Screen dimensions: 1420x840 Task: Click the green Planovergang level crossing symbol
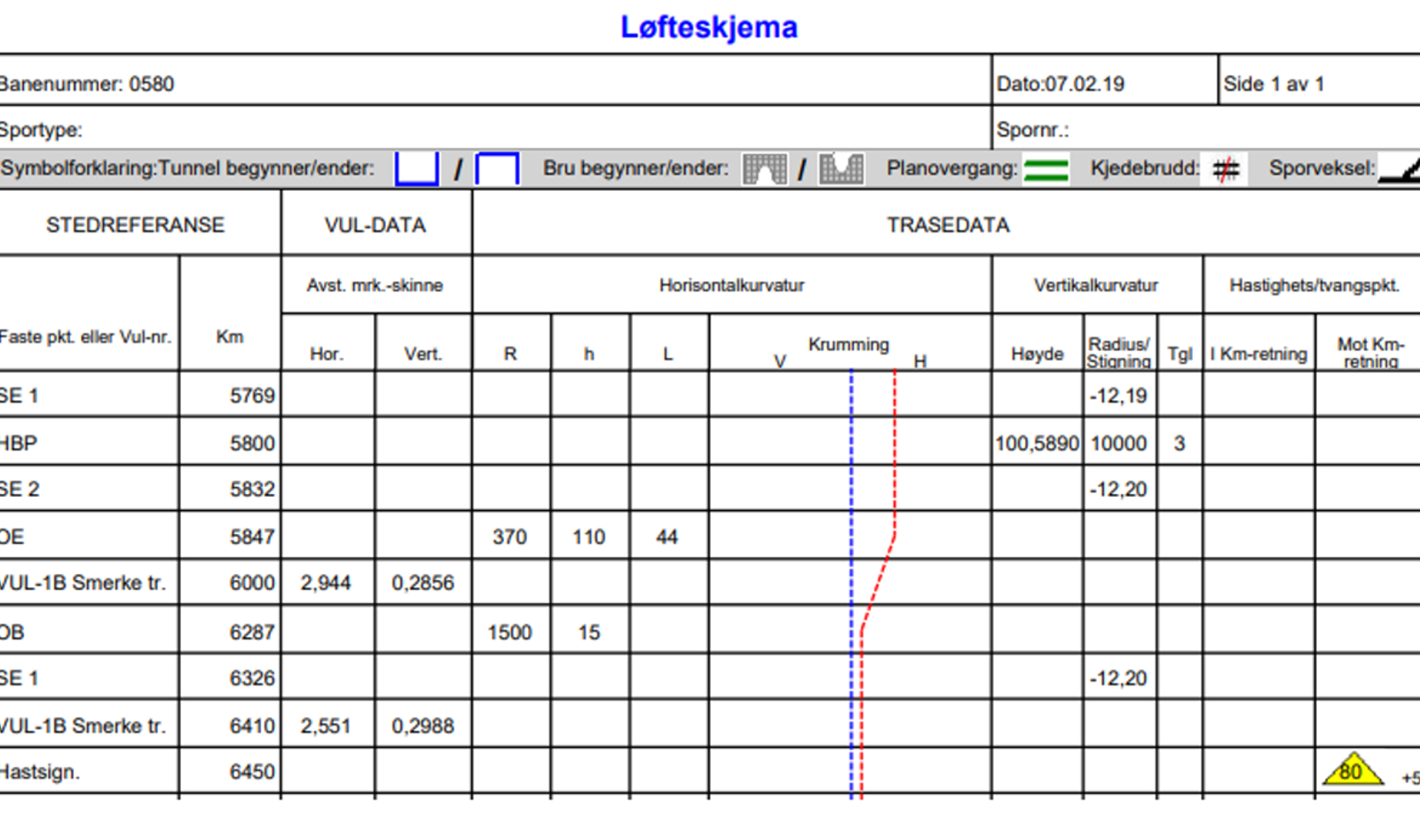(x=1046, y=169)
